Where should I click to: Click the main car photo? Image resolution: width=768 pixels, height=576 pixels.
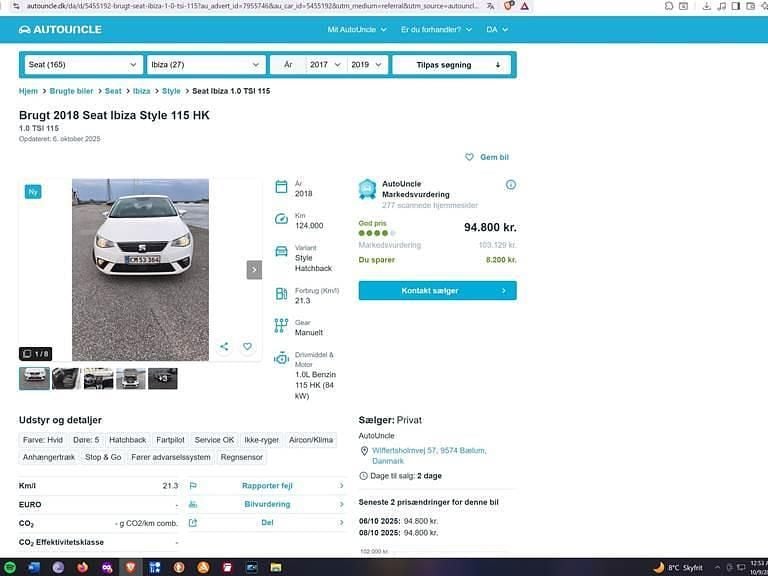coord(141,270)
